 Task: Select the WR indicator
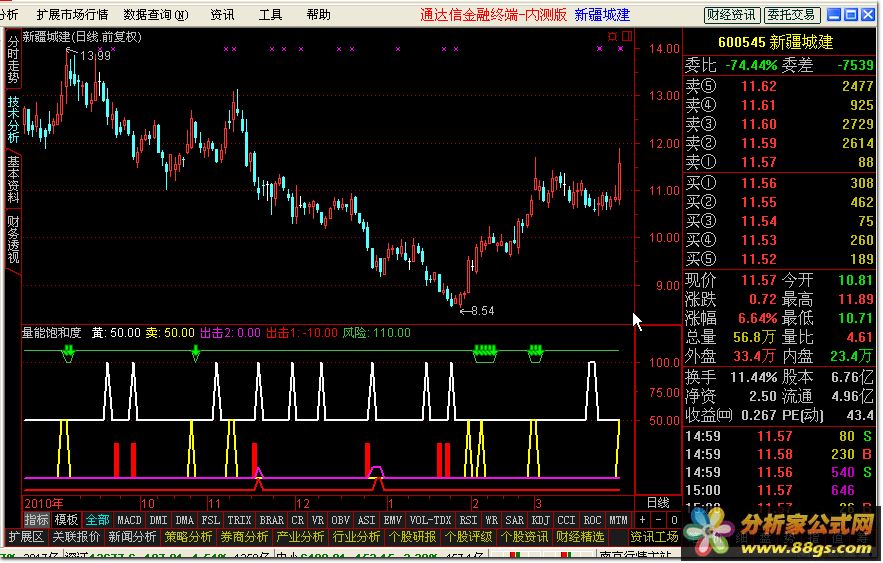coord(492,520)
